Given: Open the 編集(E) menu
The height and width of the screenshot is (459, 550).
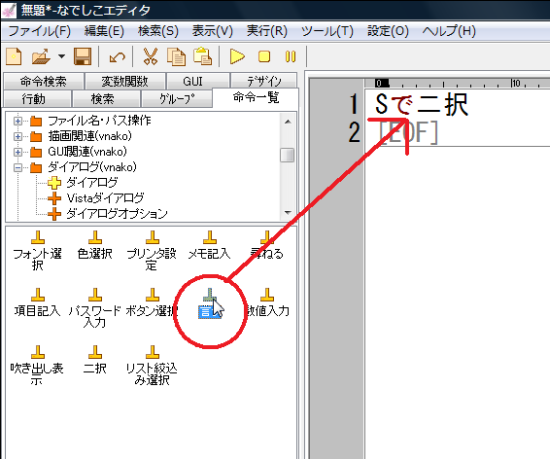Looking at the screenshot, I should (104, 31).
